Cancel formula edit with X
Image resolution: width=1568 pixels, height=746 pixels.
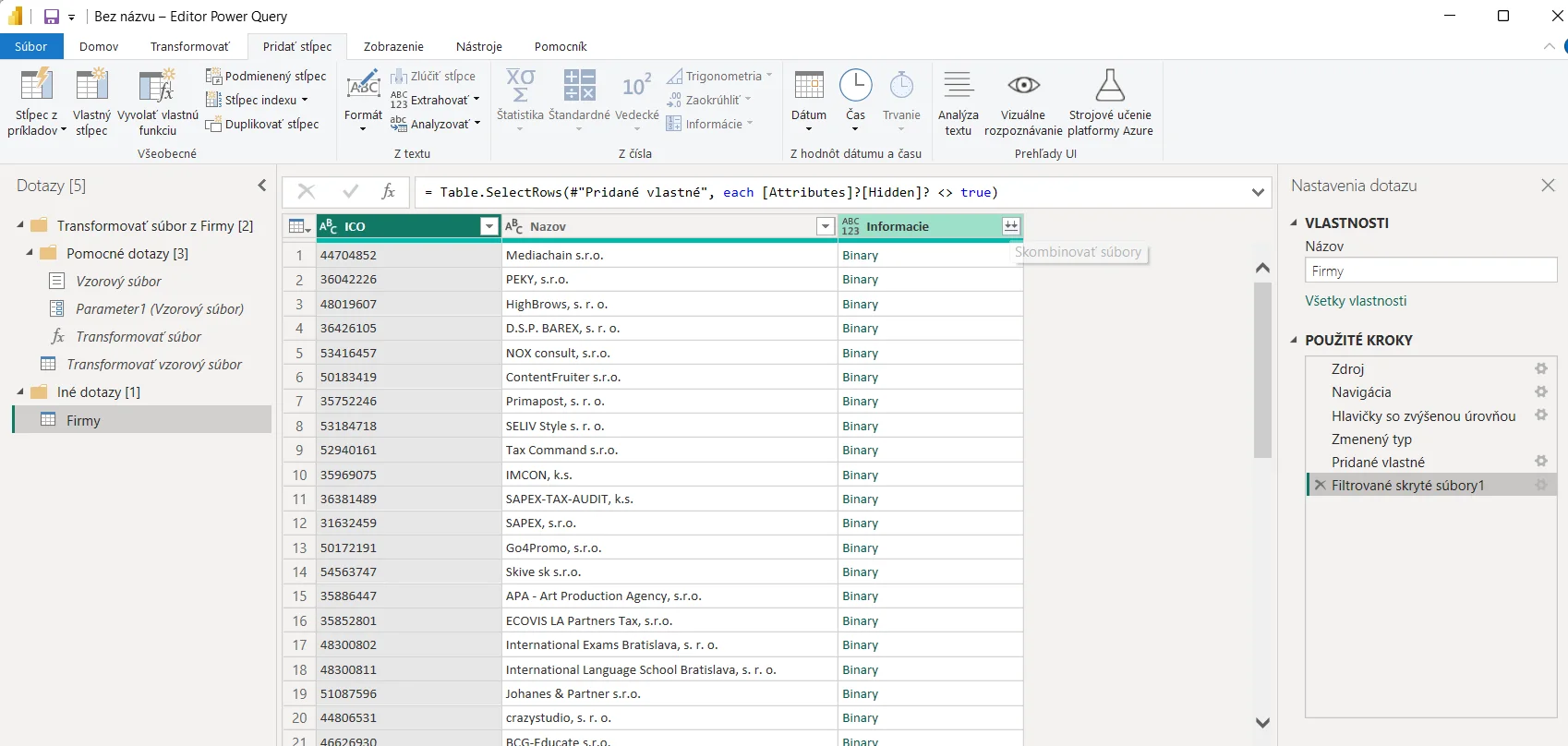tap(307, 192)
